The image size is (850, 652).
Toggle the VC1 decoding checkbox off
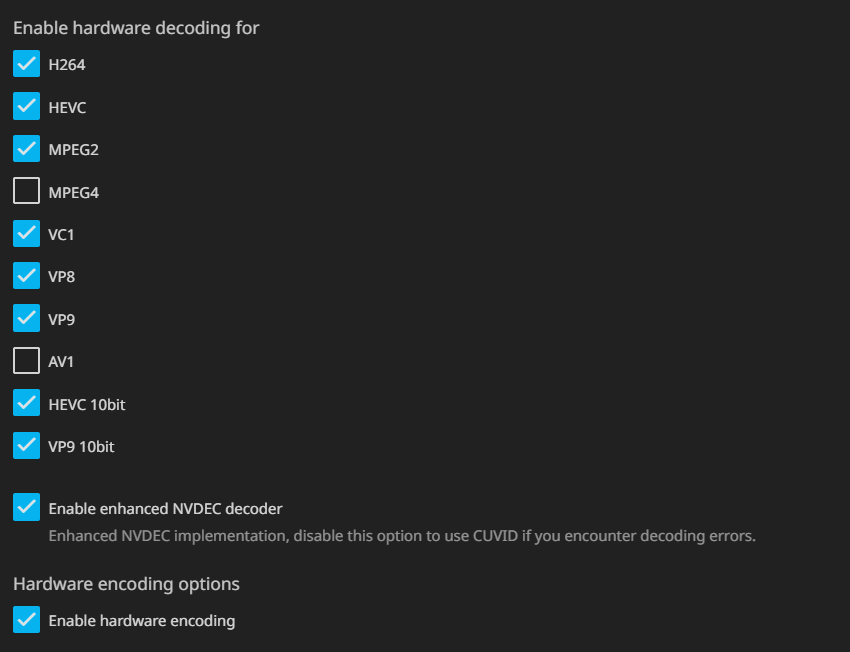tap(26, 234)
